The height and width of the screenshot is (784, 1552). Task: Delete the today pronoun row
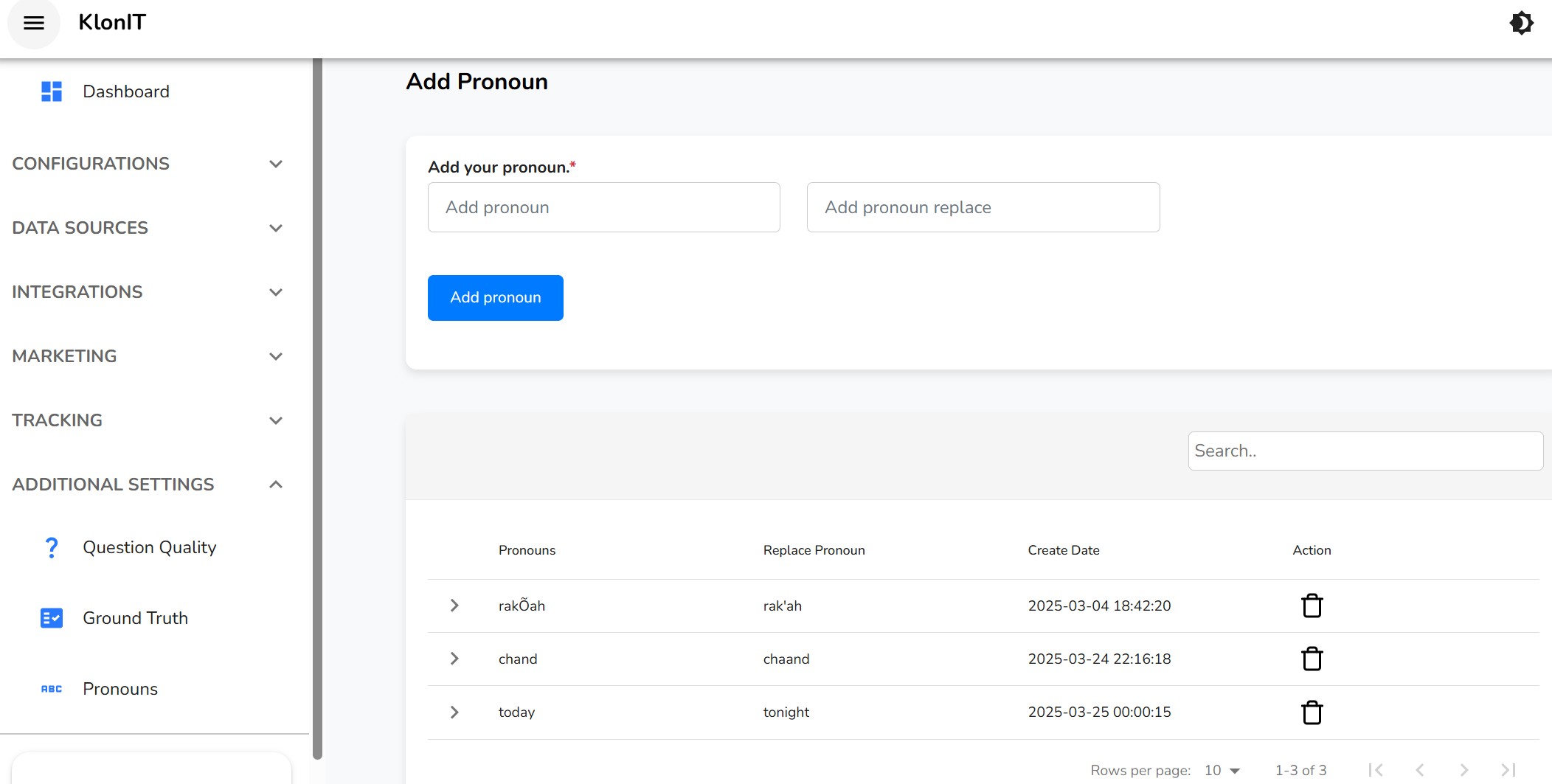[1312, 712]
